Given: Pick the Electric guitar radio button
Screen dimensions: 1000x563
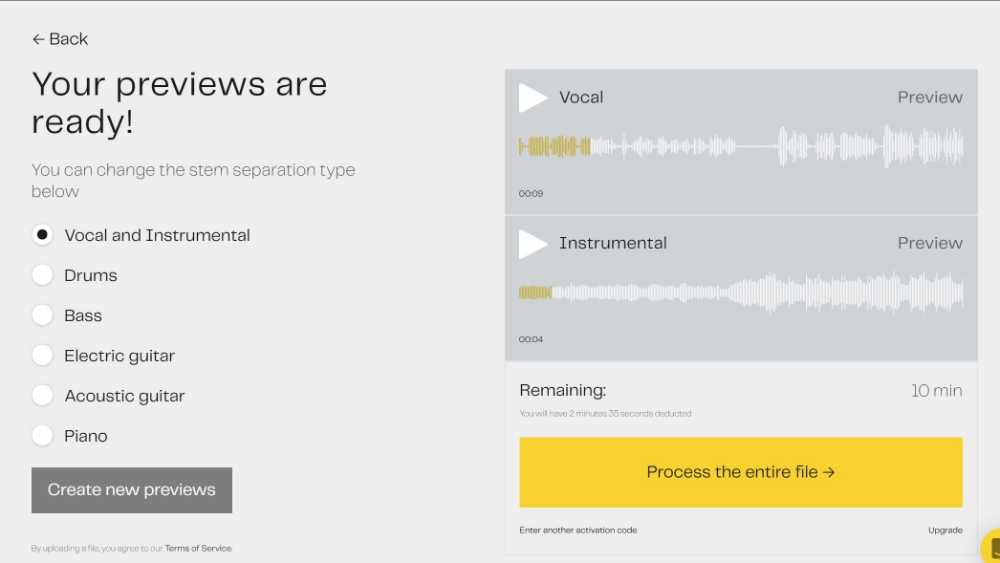Looking at the screenshot, I should click(x=42, y=356).
